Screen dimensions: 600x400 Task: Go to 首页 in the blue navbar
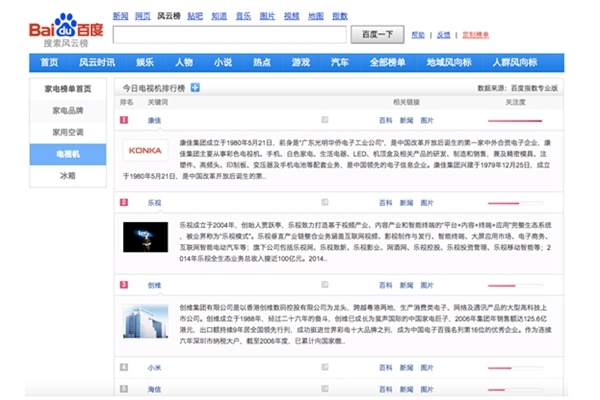click(x=49, y=62)
